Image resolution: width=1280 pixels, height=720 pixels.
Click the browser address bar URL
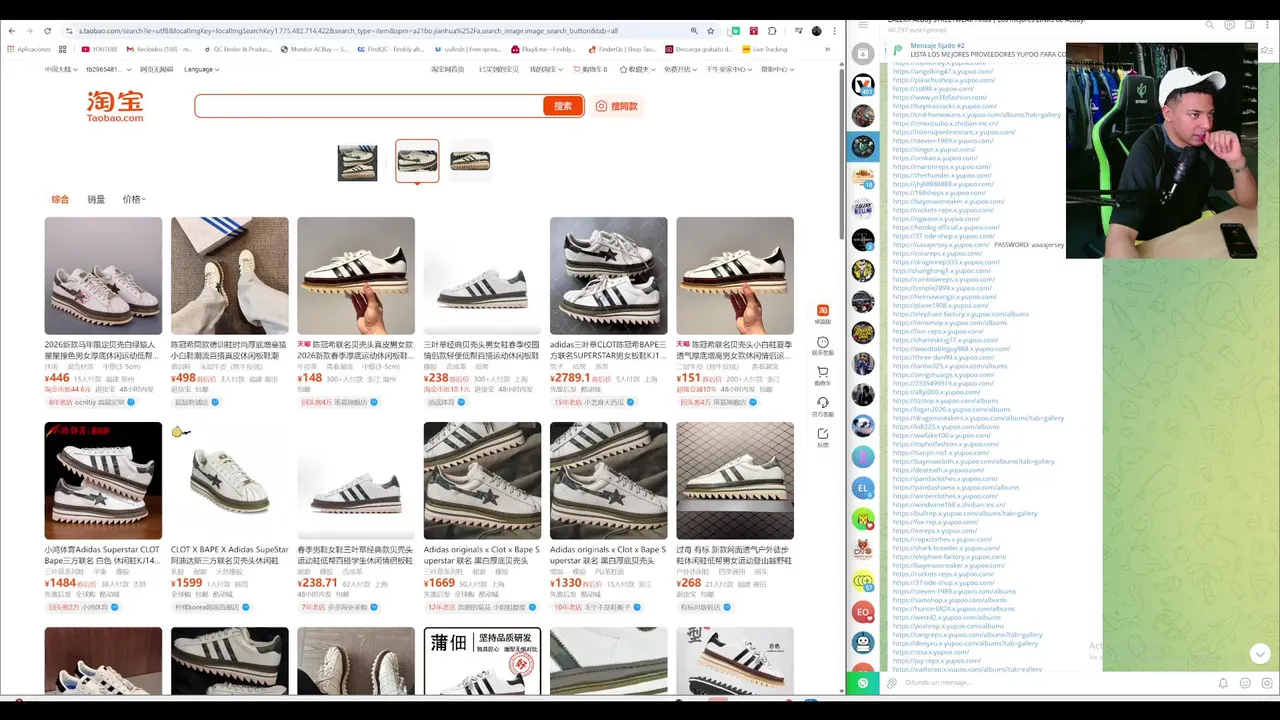(x=350, y=31)
